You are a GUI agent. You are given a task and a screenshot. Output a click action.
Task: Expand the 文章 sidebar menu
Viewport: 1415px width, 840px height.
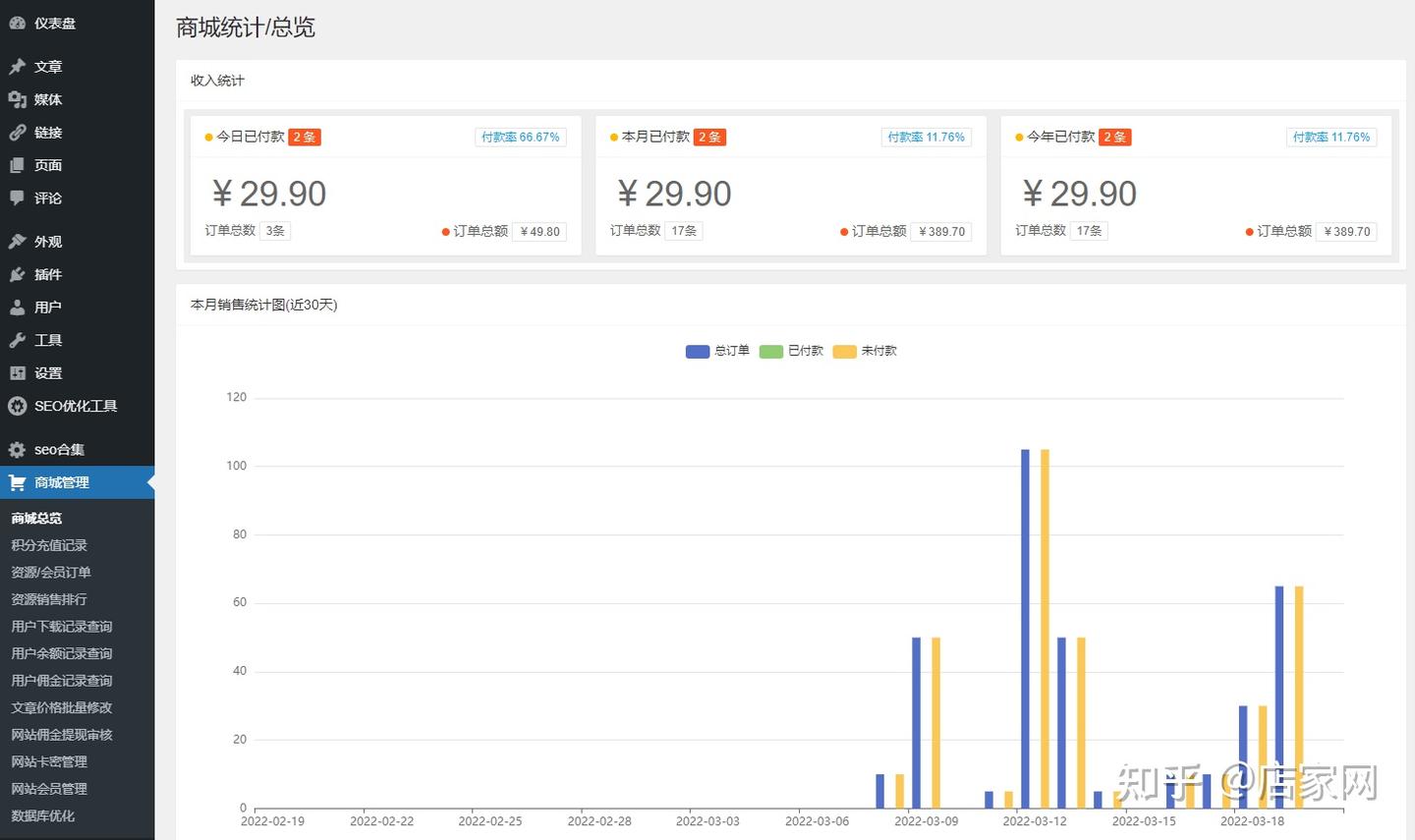(47, 66)
